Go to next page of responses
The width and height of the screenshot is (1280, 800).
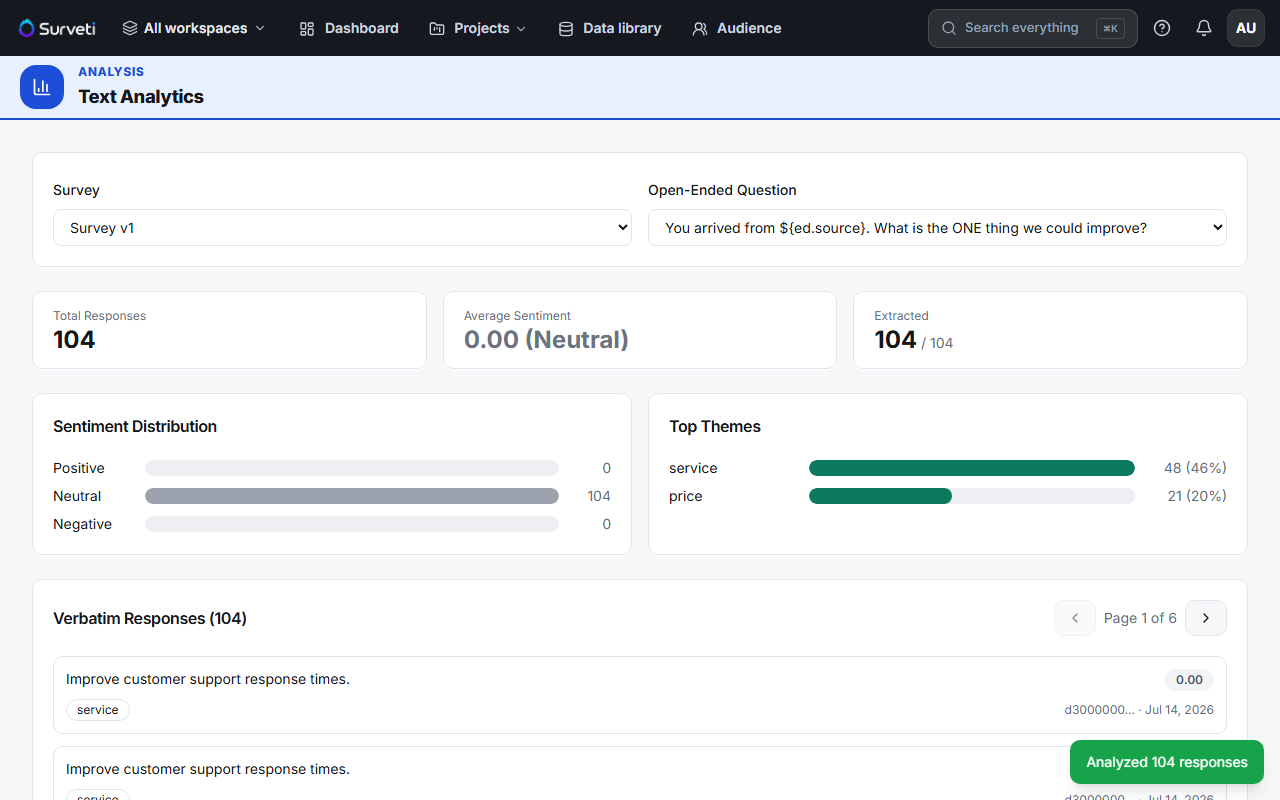tap(1206, 618)
